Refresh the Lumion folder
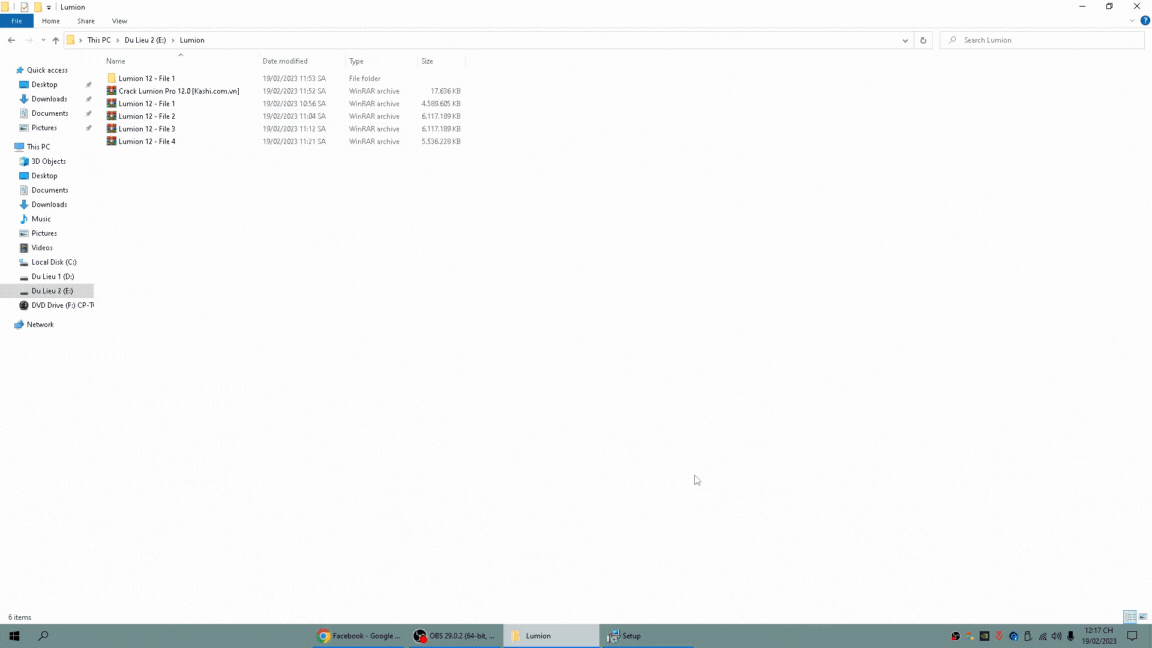 click(x=924, y=40)
